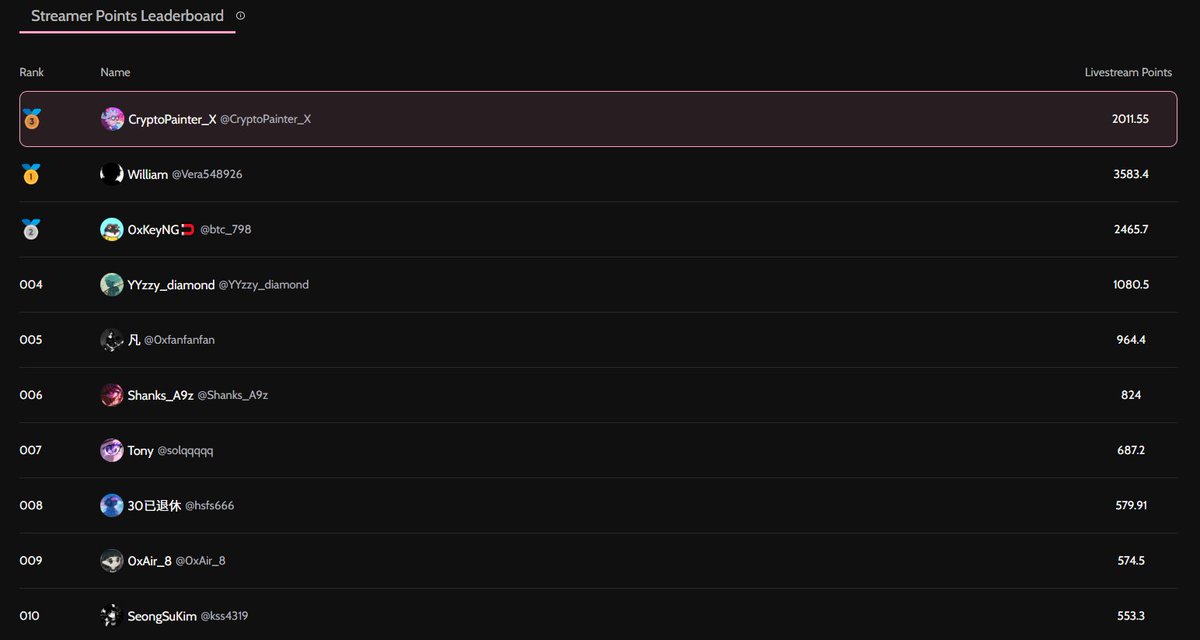This screenshot has height=640, width=1200.
Task: Click the gold rank 1 medal icon
Action: [x=31, y=174]
